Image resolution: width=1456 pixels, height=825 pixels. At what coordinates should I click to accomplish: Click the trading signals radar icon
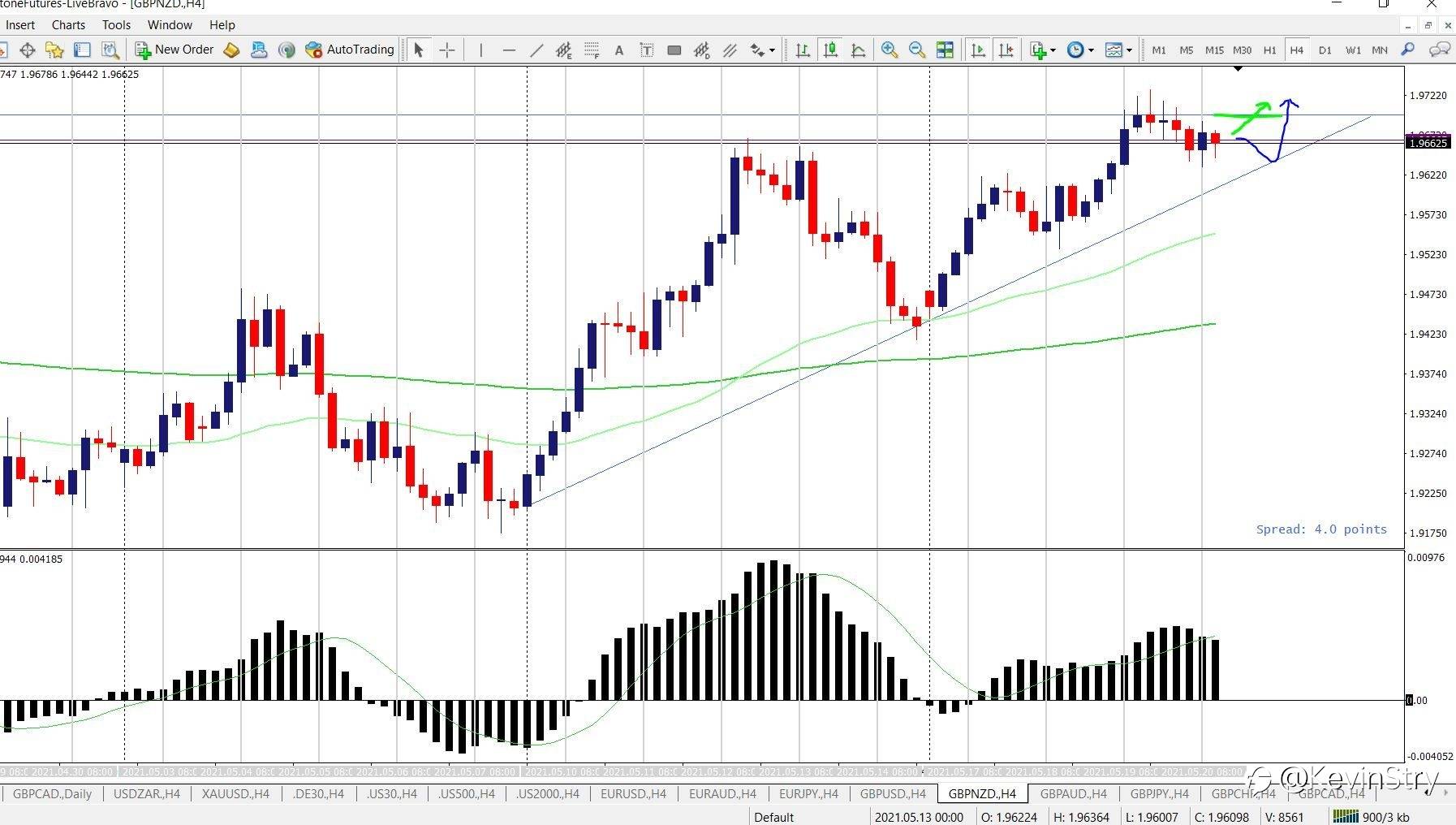[x=286, y=50]
